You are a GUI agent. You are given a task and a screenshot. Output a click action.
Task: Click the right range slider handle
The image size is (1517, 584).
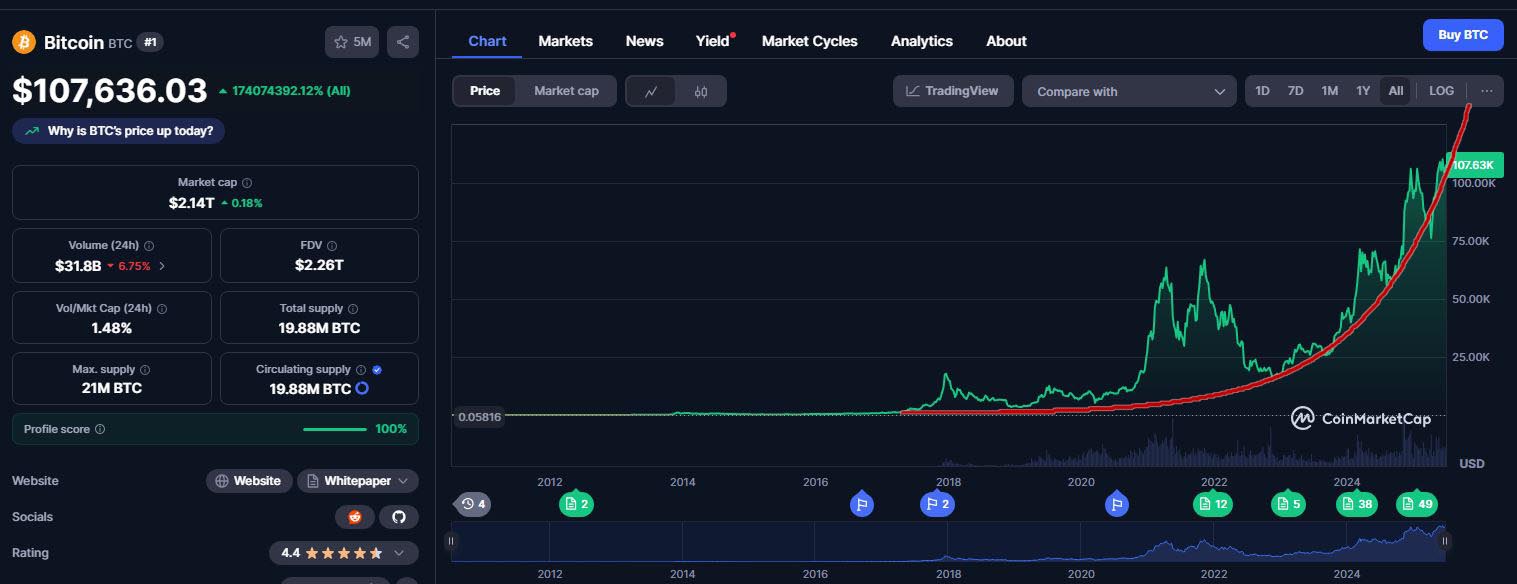click(1447, 541)
